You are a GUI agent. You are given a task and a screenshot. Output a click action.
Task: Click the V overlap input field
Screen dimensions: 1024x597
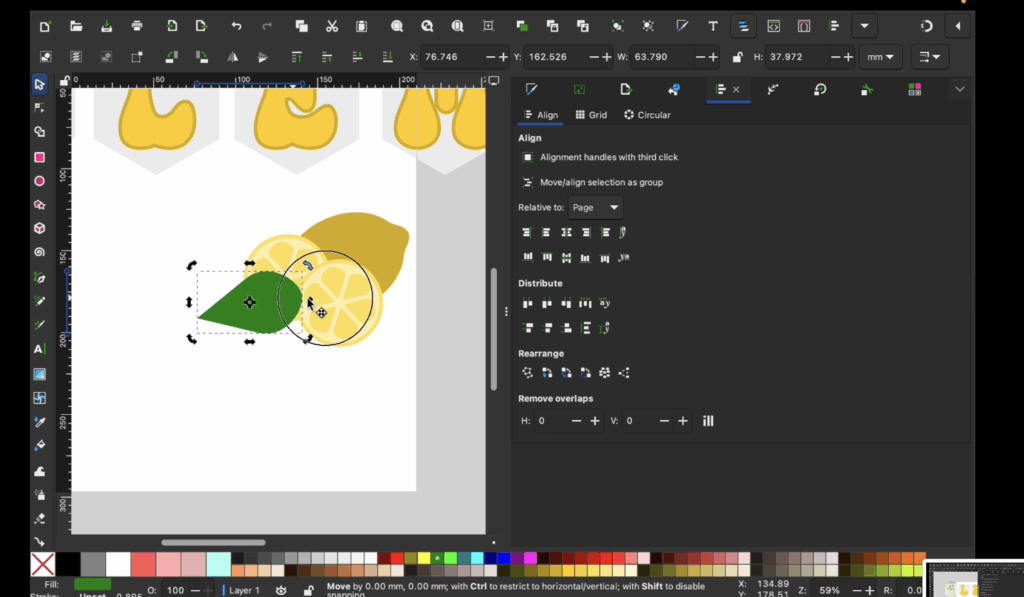click(639, 421)
